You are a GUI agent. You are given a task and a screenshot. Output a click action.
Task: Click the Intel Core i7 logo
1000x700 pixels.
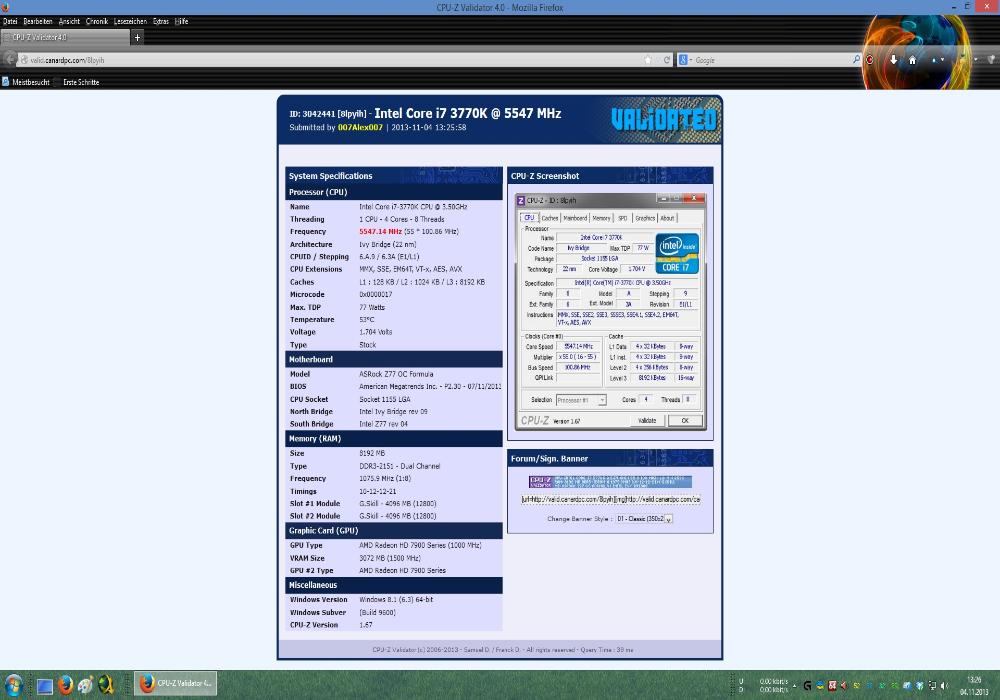(677, 253)
